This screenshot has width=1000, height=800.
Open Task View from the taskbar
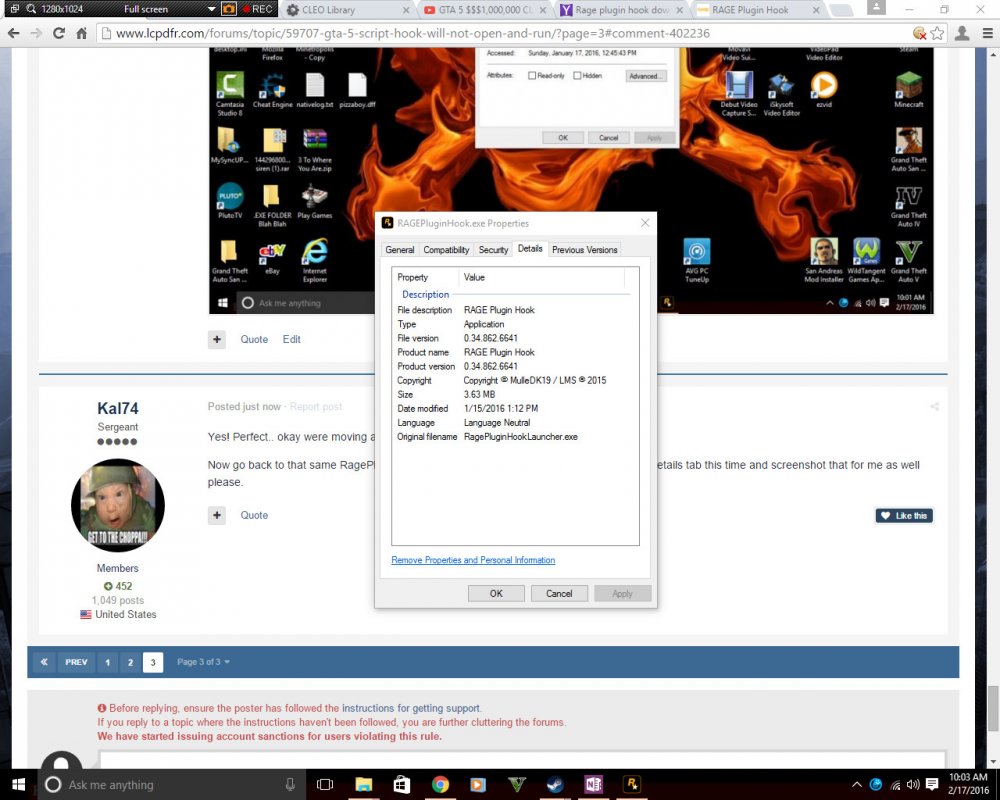click(x=325, y=785)
